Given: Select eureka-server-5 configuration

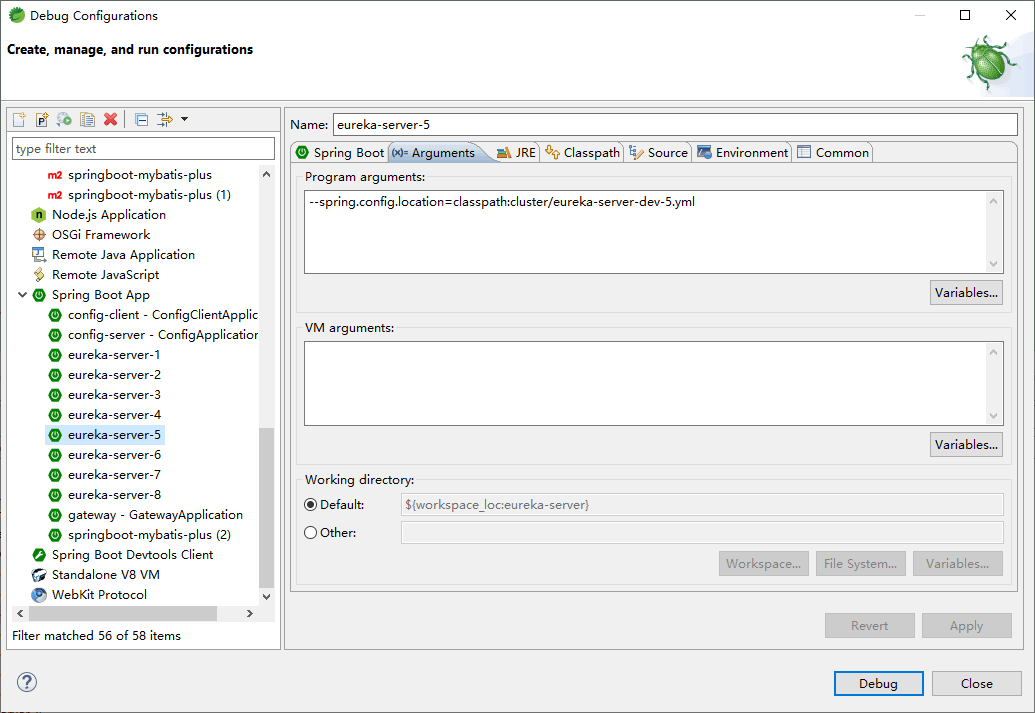Looking at the screenshot, I should click(104, 435).
